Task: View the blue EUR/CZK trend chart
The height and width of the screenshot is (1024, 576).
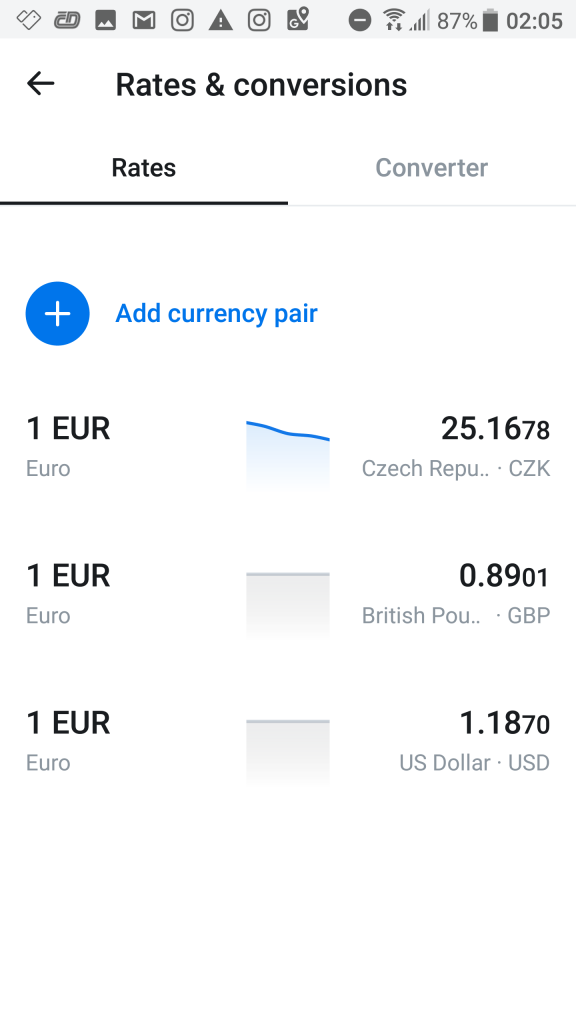Action: point(288,454)
